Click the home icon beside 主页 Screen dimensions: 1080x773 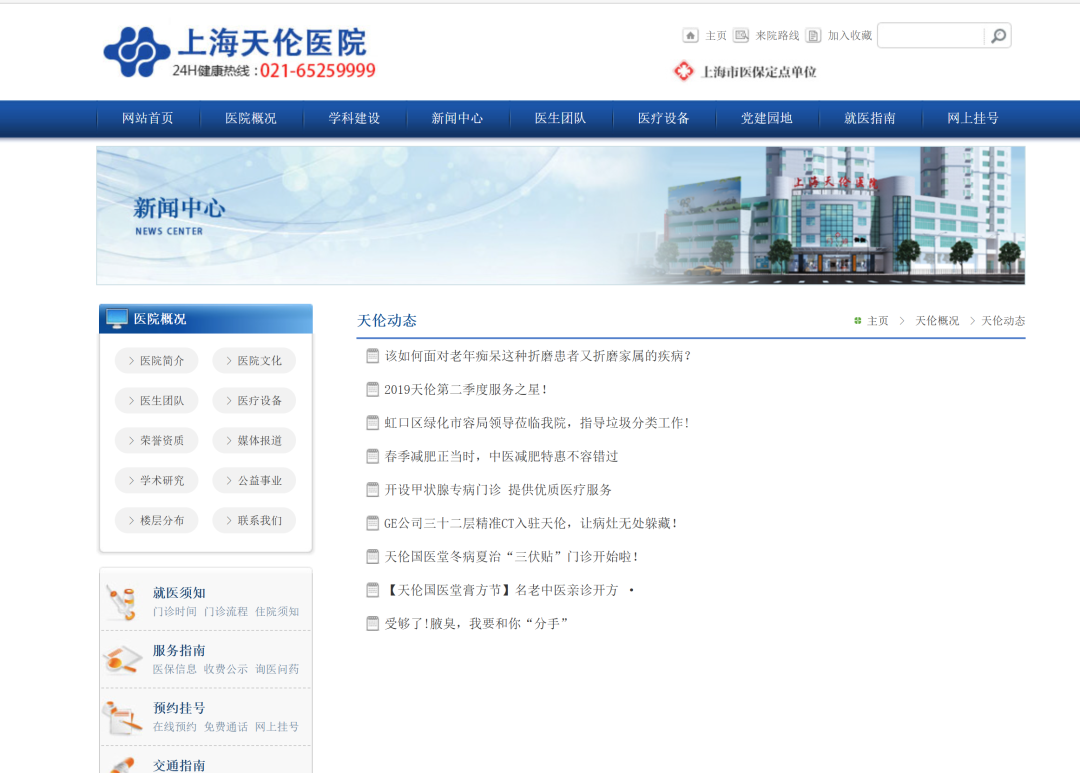point(690,34)
